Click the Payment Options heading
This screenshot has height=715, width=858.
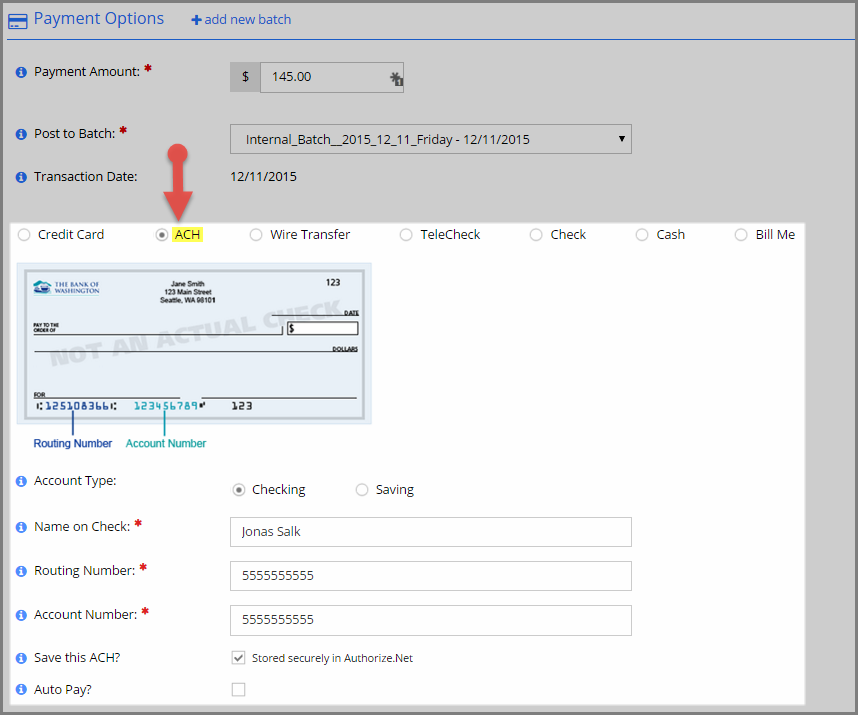tap(98, 19)
